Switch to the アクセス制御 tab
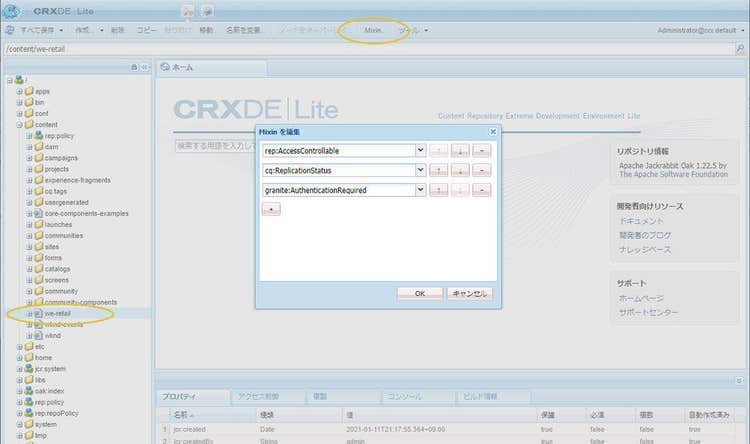 (256, 396)
